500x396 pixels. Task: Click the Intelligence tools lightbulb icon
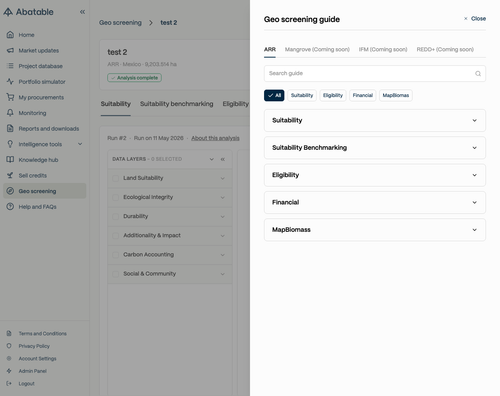(x=10, y=144)
